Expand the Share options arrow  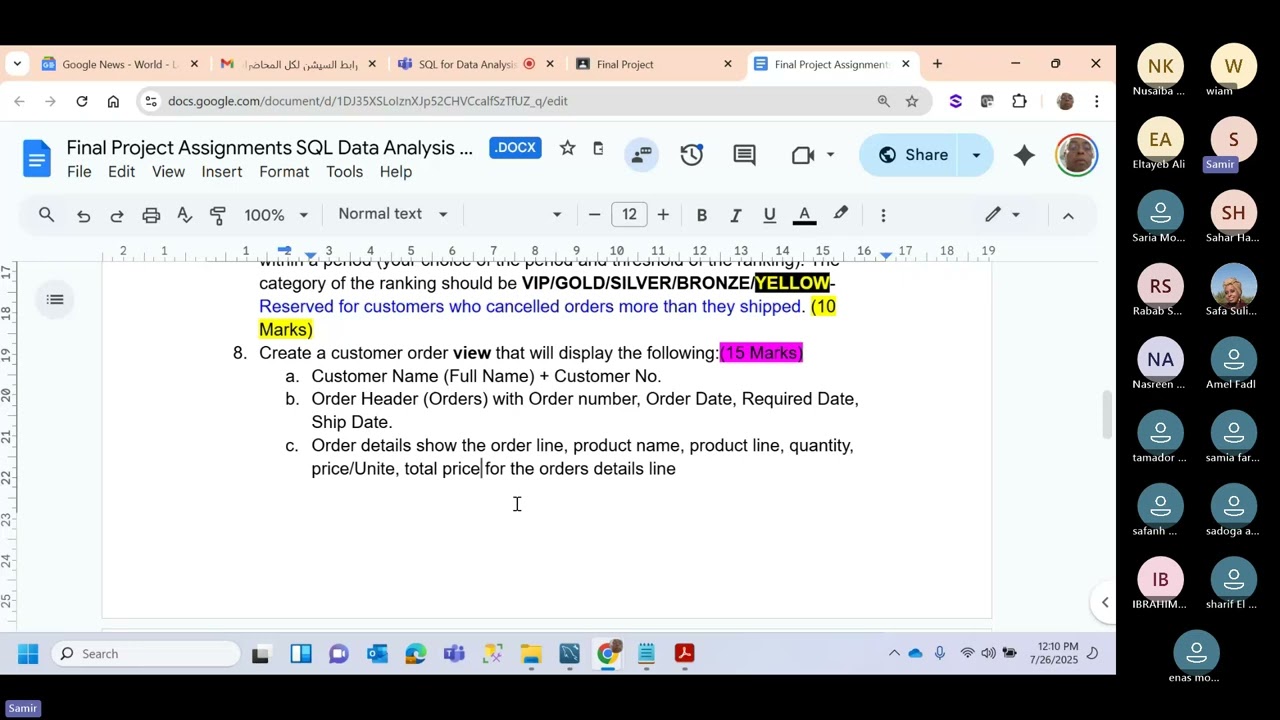pos(976,155)
